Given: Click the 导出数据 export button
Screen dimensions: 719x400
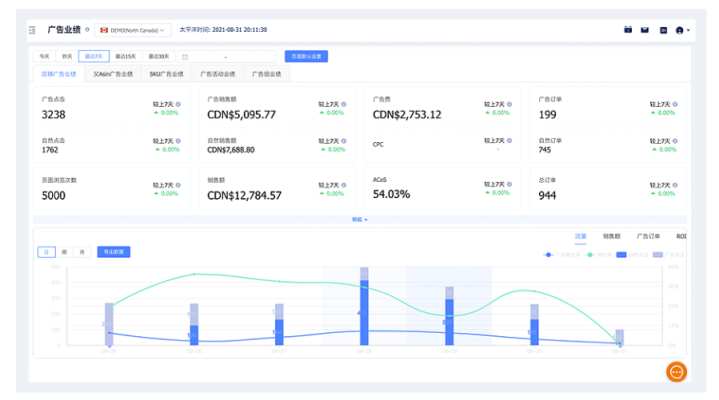Looking at the screenshot, I should point(113,252).
